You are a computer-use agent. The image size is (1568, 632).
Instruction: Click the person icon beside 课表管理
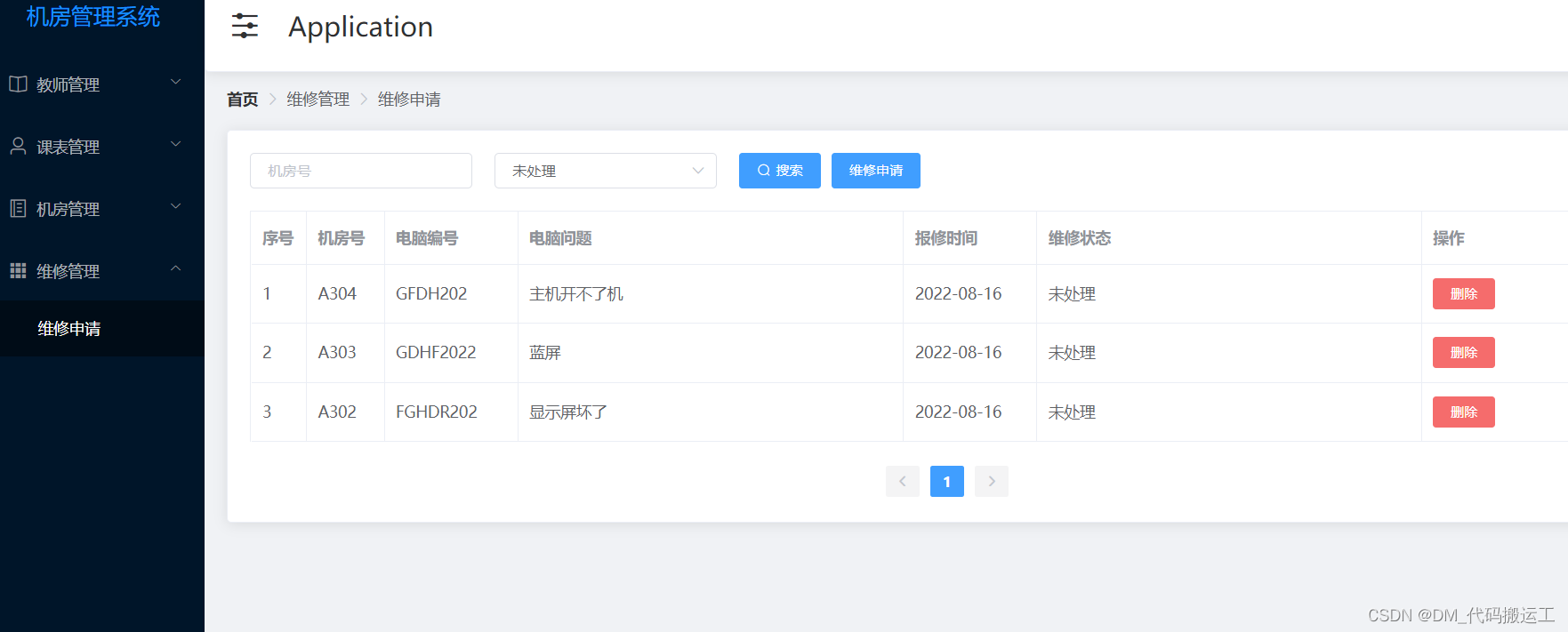[x=18, y=146]
